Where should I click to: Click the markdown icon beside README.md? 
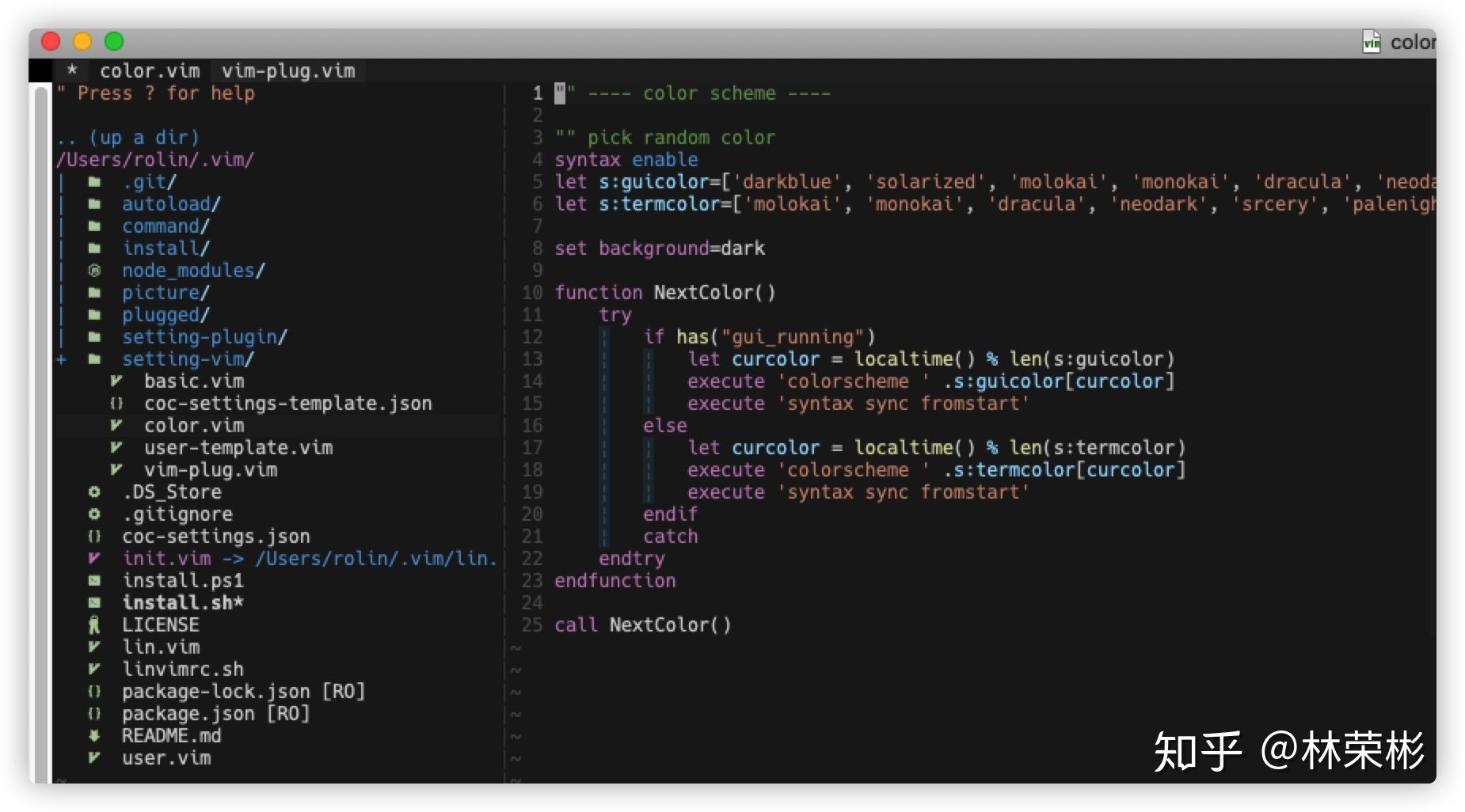point(94,736)
